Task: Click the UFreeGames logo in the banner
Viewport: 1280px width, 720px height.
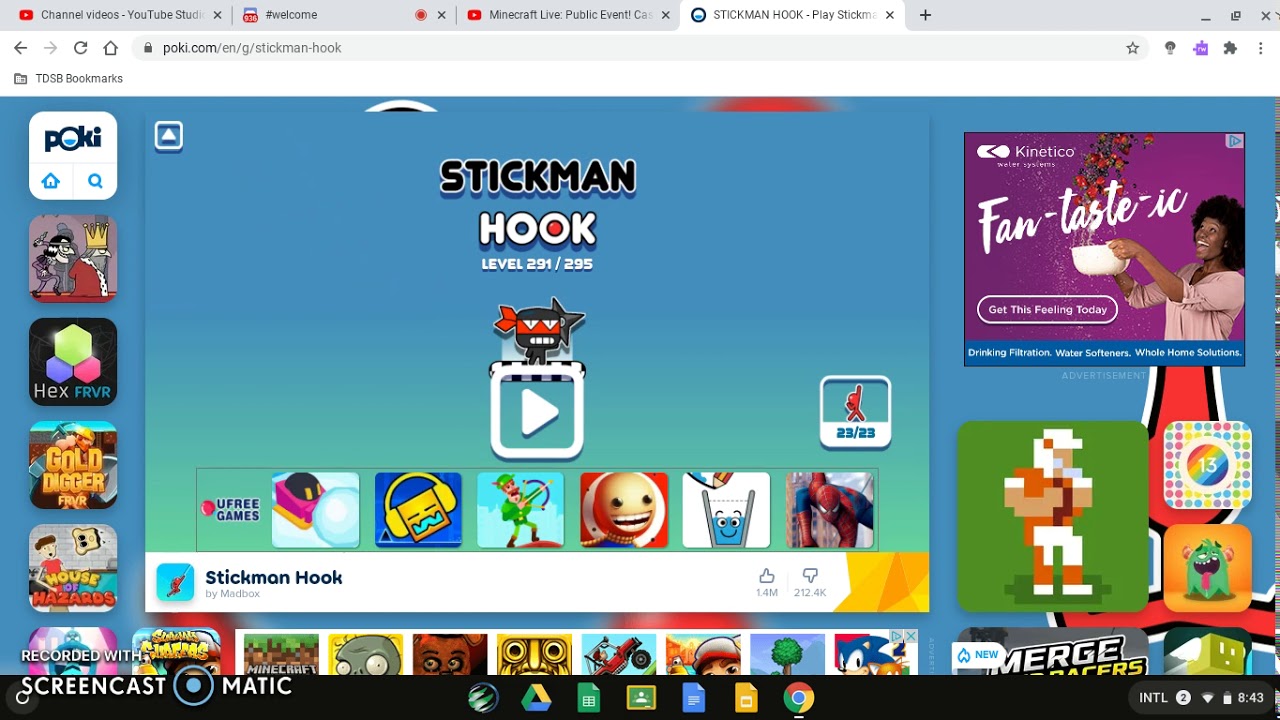Action: pos(231,510)
